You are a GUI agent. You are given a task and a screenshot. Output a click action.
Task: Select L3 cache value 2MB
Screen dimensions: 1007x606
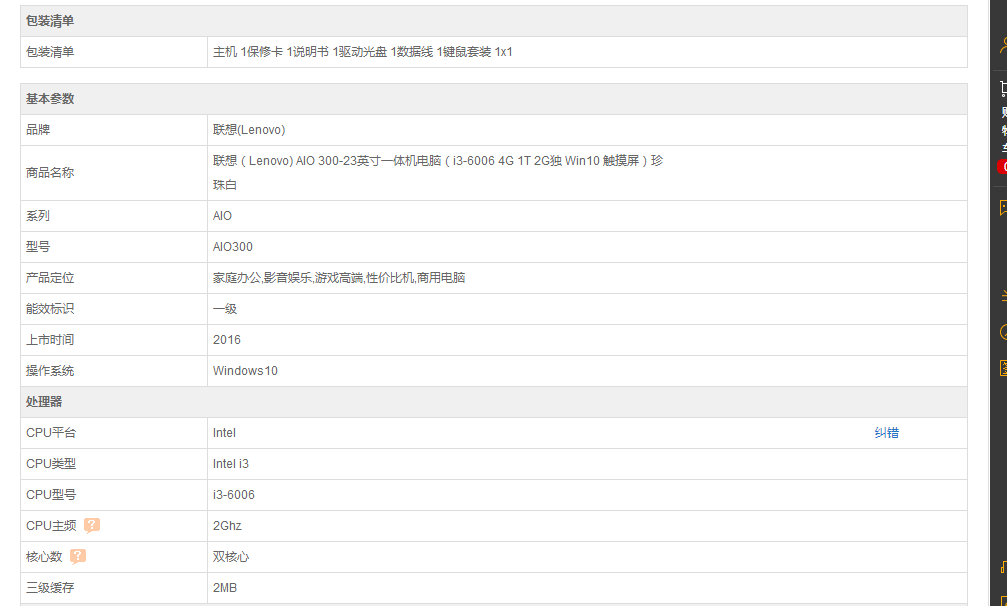click(225, 587)
